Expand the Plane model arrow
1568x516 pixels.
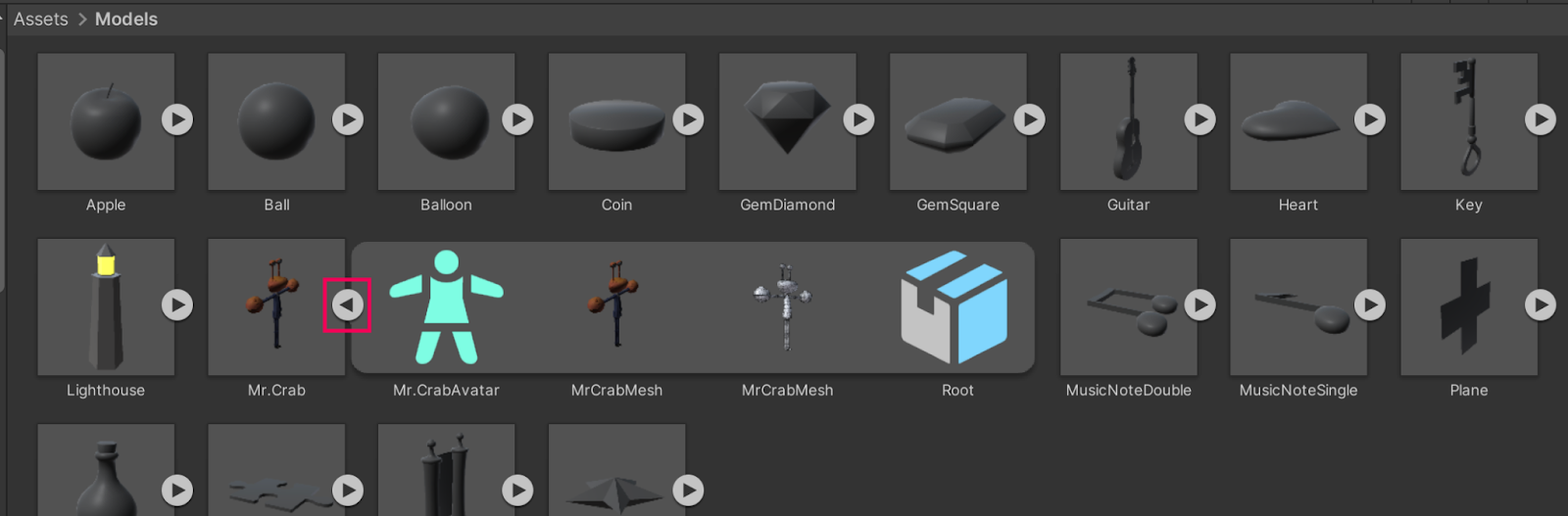pyautogui.click(x=1540, y=305)
